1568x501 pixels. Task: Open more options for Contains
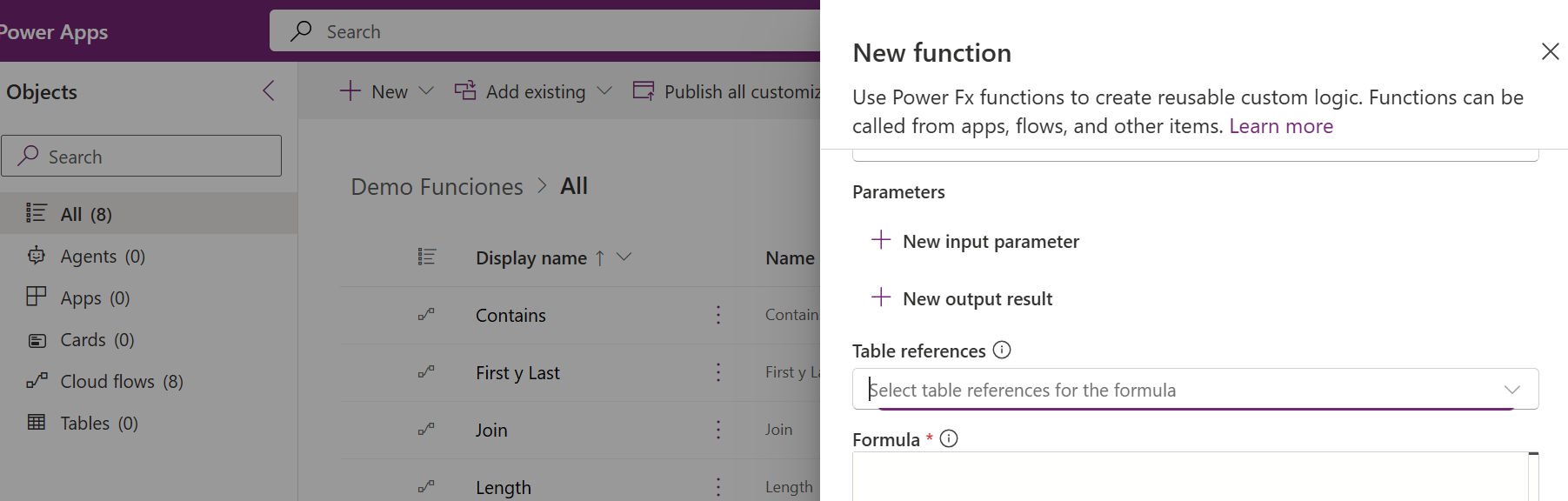point(718,315)
